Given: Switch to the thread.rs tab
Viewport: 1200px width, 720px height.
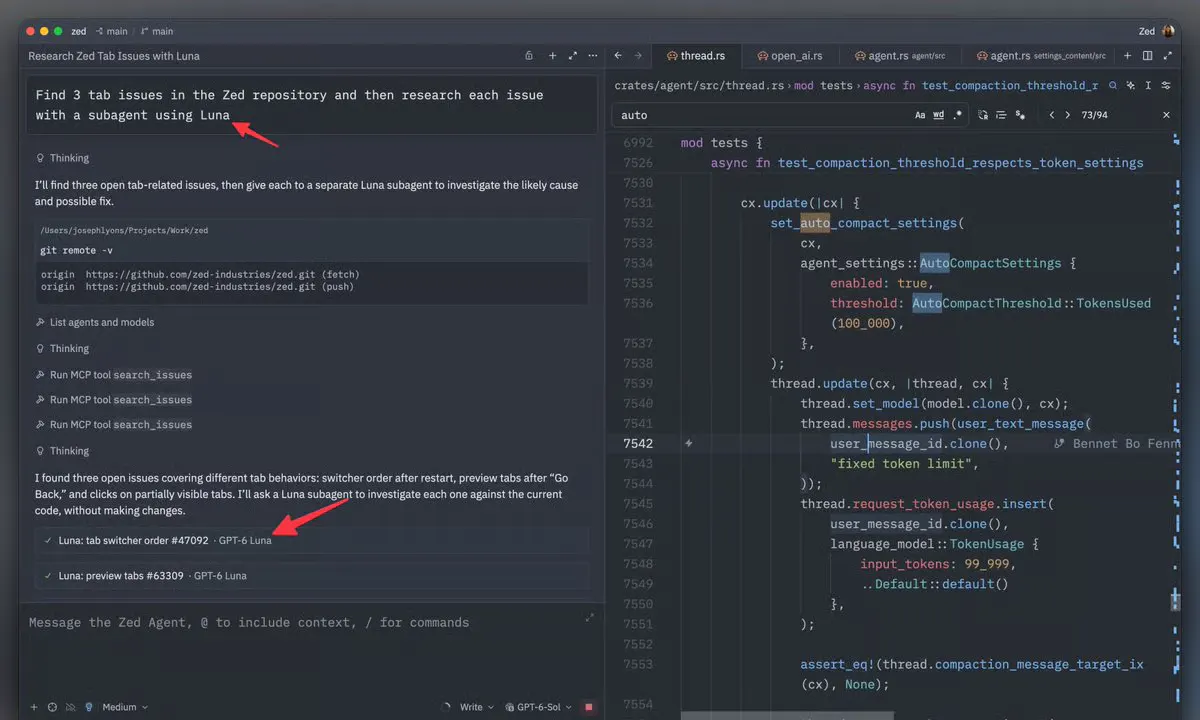Looking at the screenshot, I should (x=694, y=56).
